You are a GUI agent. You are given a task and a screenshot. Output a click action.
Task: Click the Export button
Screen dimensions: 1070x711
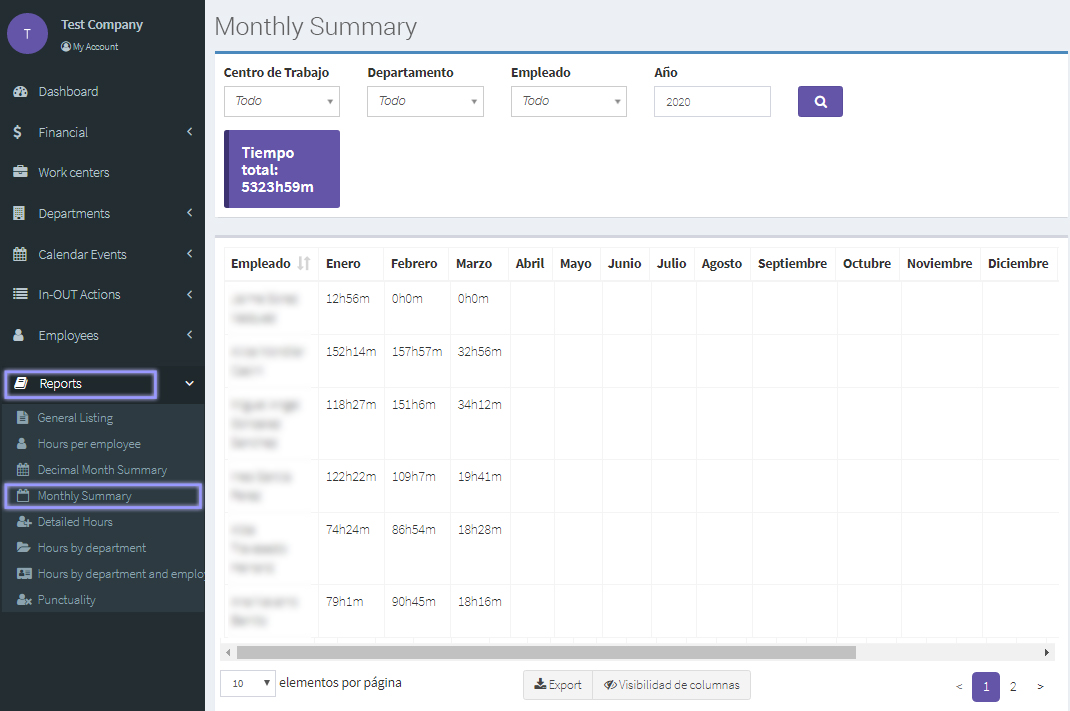coord(558,685)
